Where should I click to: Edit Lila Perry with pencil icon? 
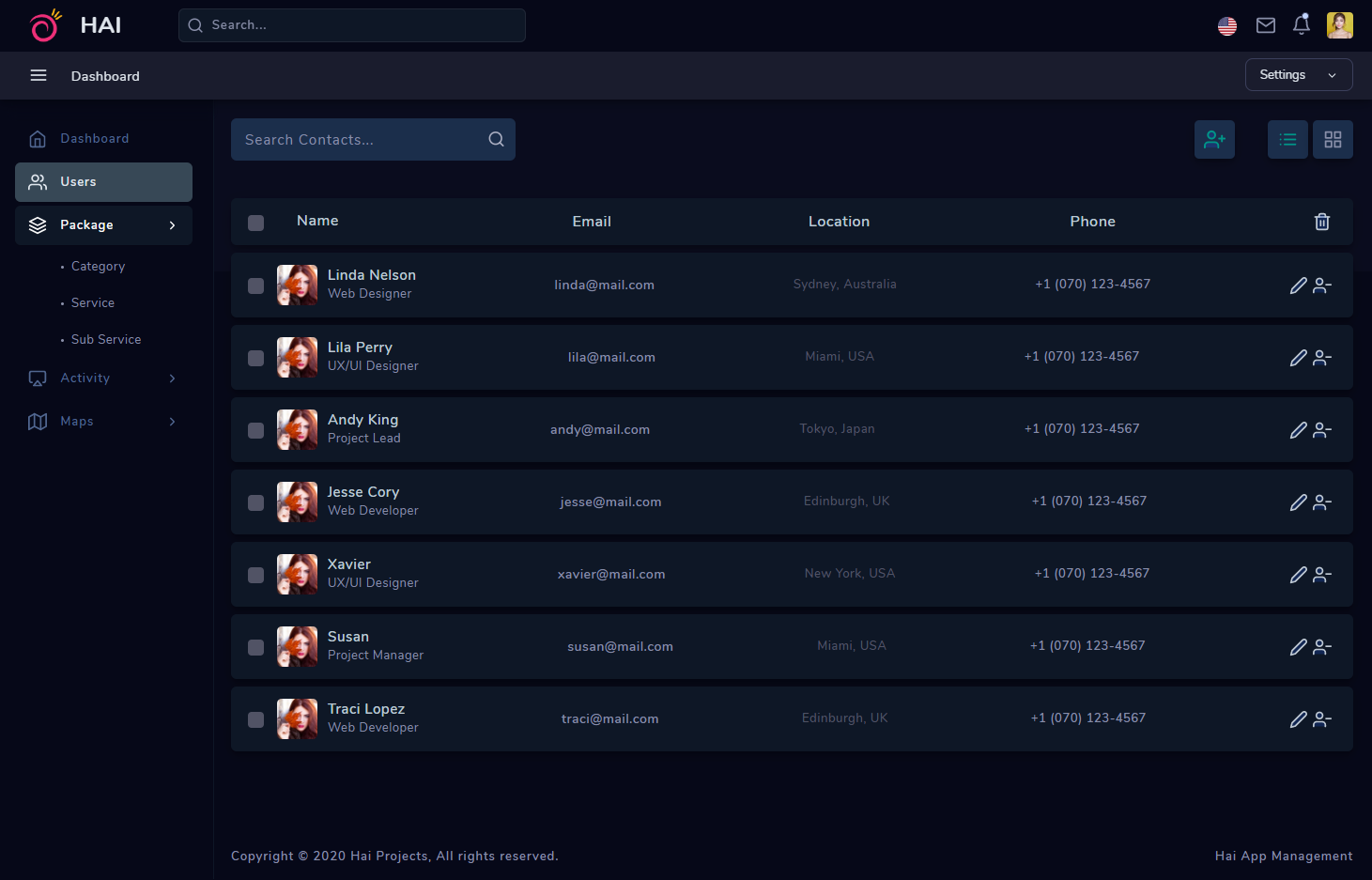[x=1298, y=358]
